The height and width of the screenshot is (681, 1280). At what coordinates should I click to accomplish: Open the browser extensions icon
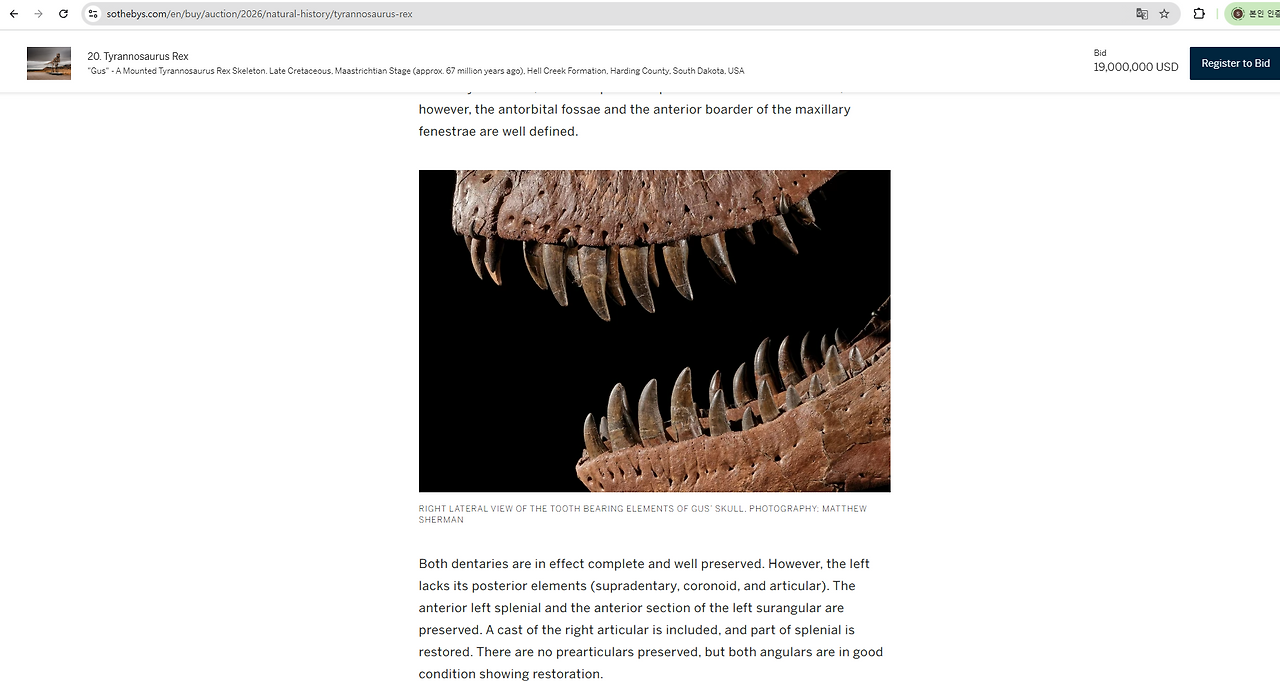[1199, 14]
